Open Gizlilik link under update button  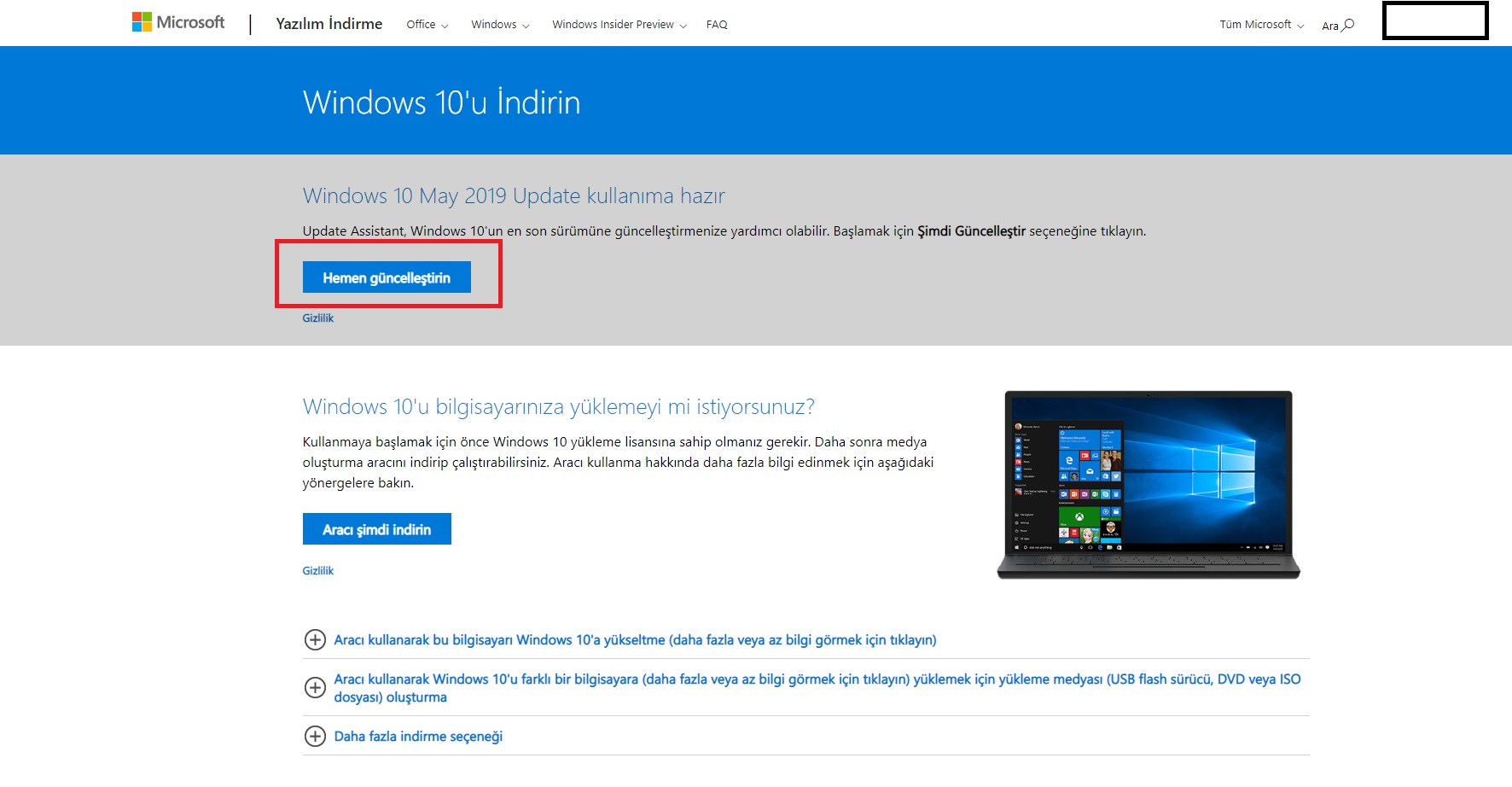tap(318, 318)
